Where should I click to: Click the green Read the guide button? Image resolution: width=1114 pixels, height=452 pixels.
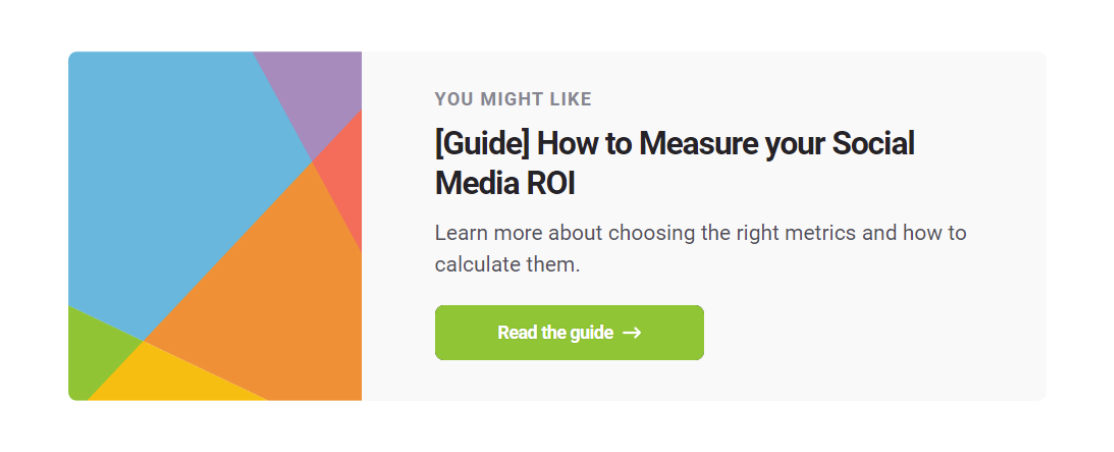569,333
